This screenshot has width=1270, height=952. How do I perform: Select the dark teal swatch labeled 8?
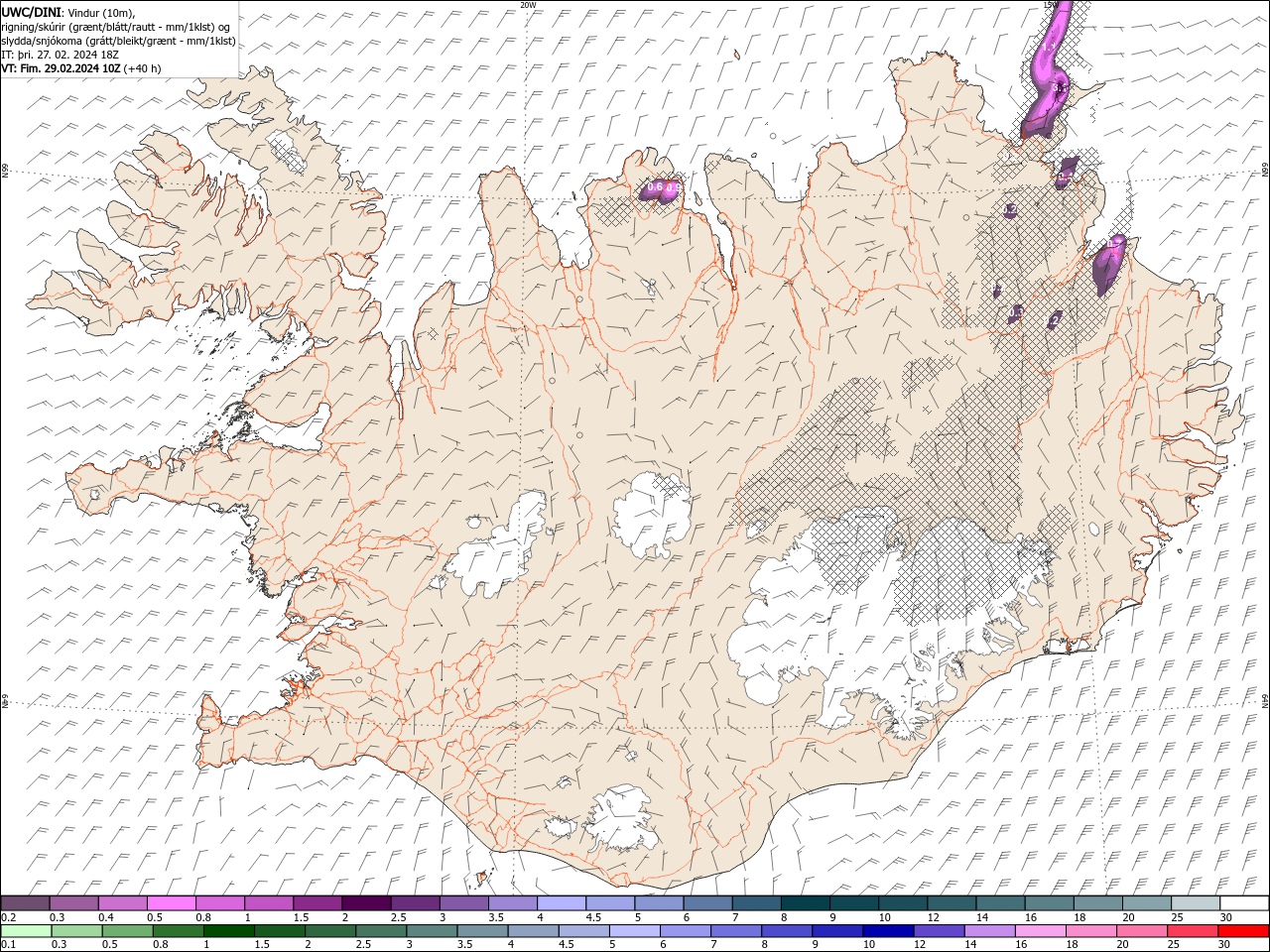806,903
